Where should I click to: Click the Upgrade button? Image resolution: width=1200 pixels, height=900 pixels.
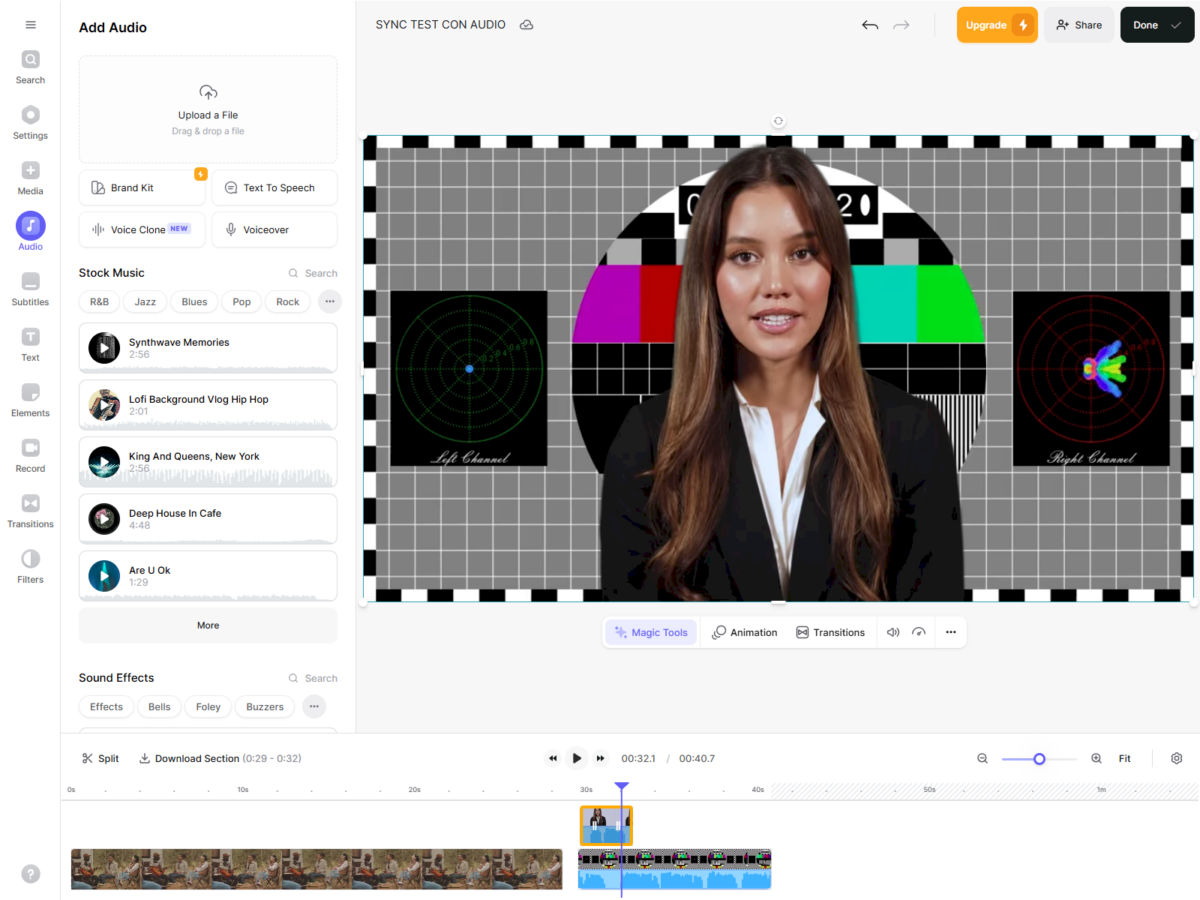[x=997, y=25]
